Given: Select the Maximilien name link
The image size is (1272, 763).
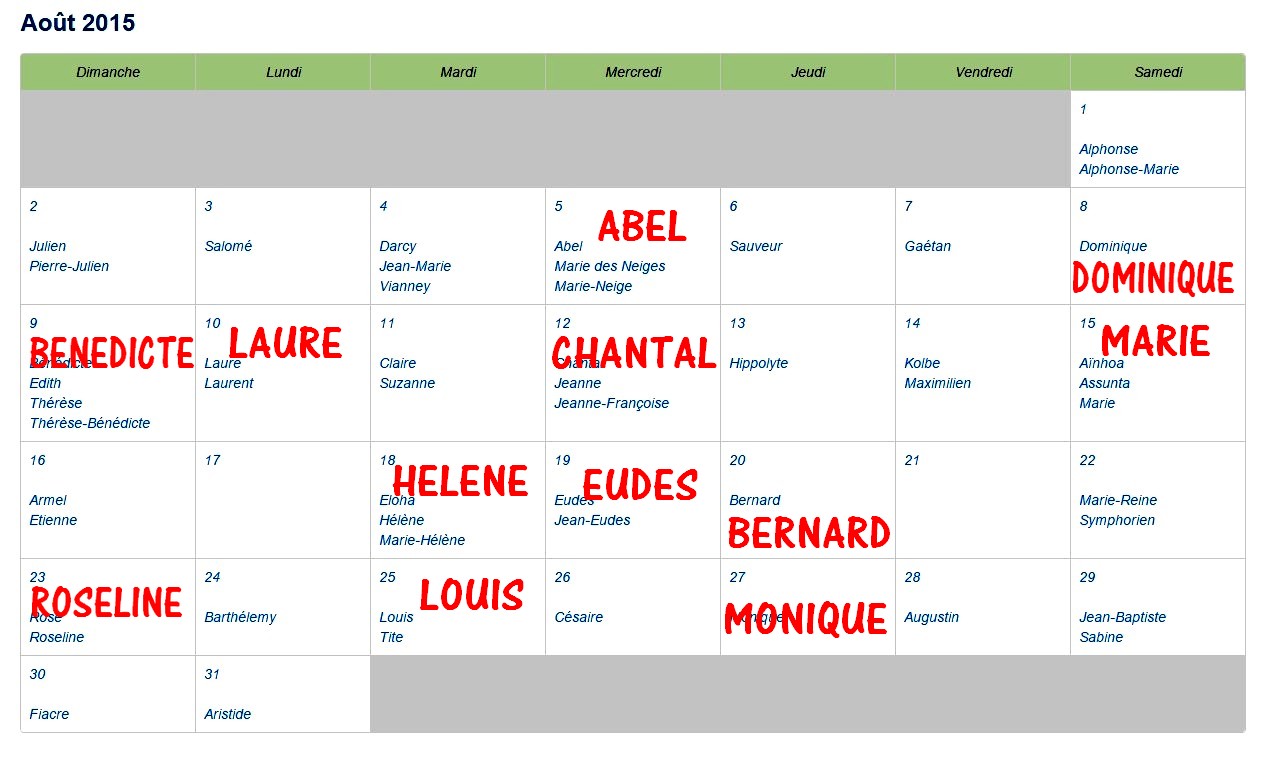Looking at the screenshot, I should tap(938, 383).
